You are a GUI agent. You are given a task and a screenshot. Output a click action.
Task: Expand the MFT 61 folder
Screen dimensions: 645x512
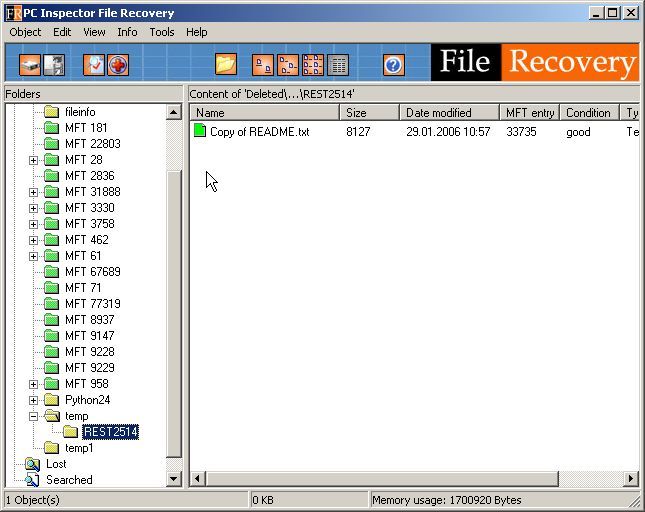pyautogui.click(x=33, y=256)
